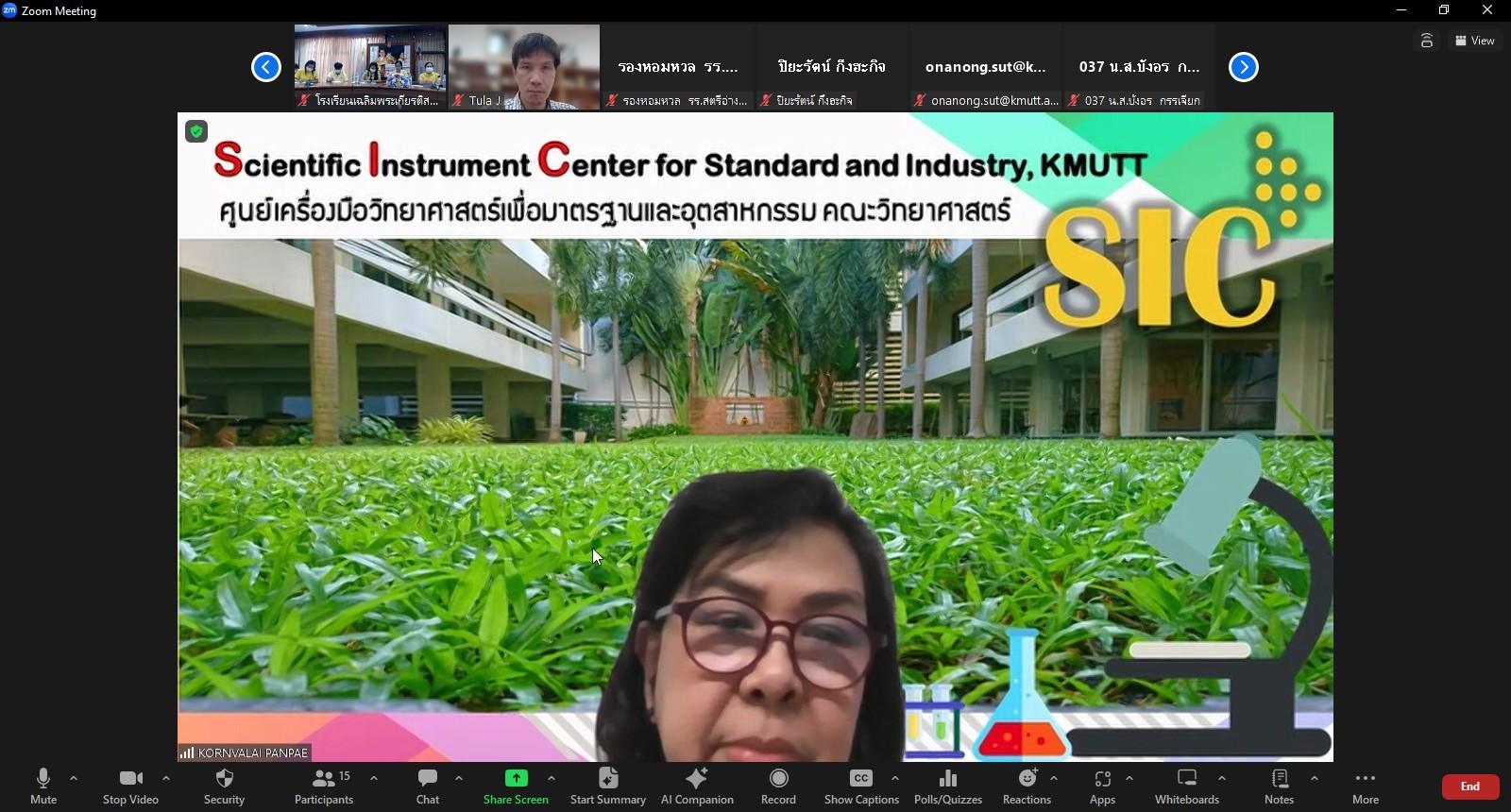Image resolution: width=1511 pixels, height=812 pixels.
Task: Select the classroom group video thumbnail
Action: point(370,67)
